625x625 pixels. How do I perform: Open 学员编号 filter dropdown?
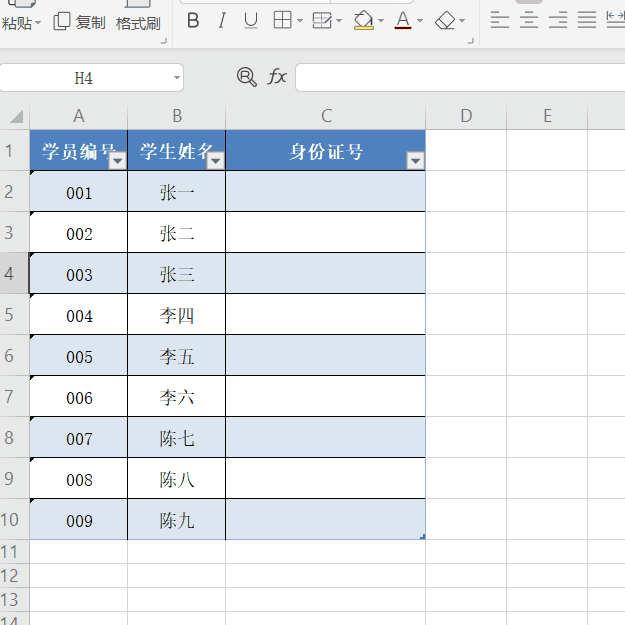118,161
